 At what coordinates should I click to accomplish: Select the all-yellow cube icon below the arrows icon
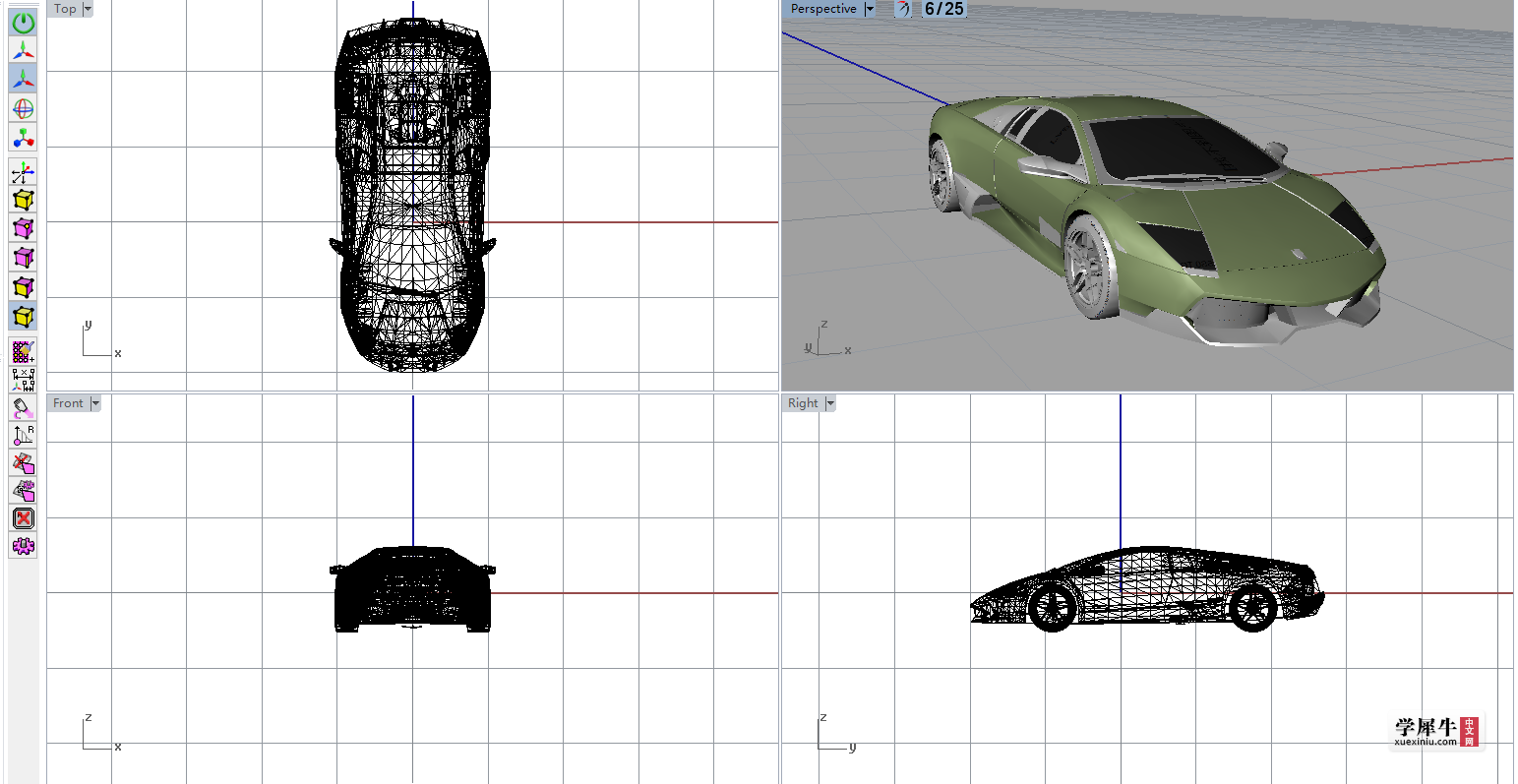click(24, 200)
